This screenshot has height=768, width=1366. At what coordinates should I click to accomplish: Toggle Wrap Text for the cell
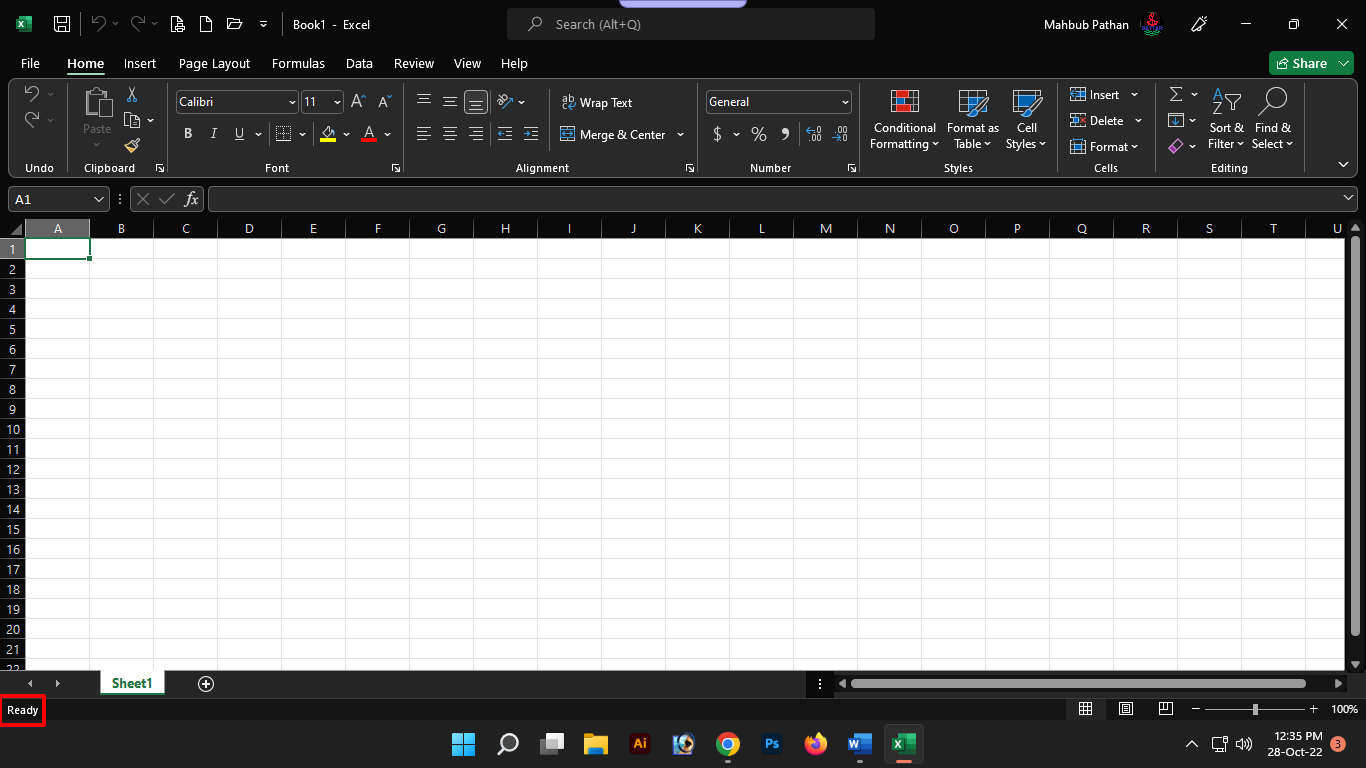click(x=597, y=102)
